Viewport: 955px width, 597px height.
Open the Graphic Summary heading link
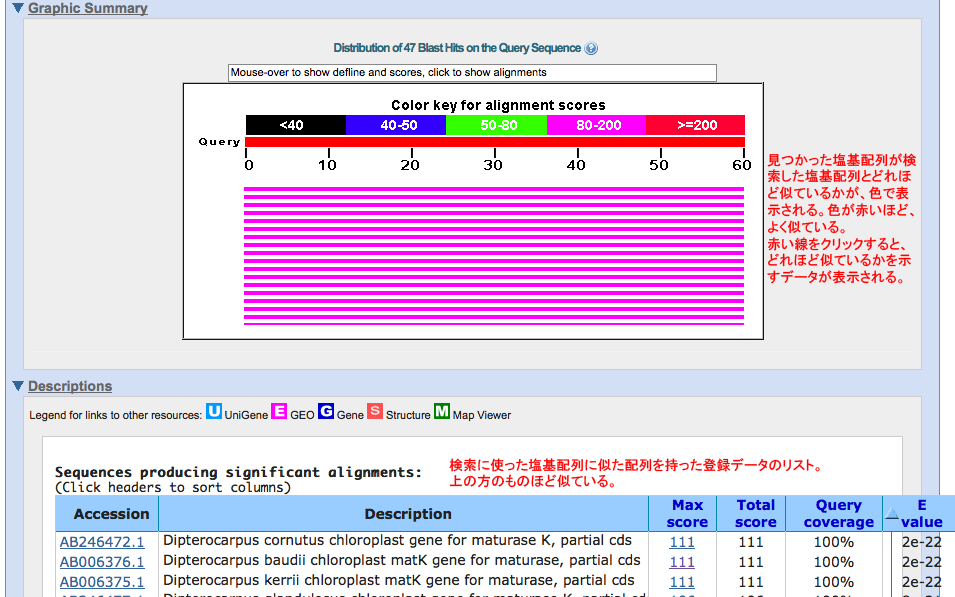87,9
